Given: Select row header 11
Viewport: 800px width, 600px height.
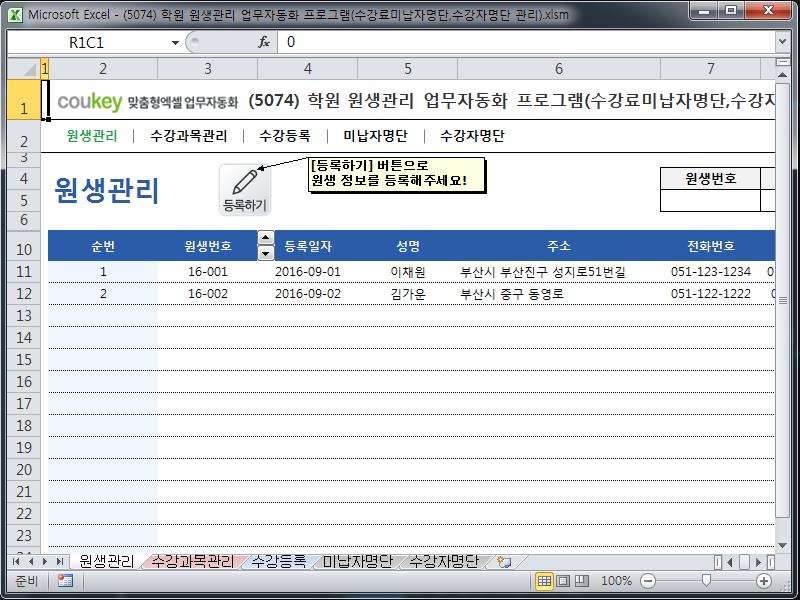Looking at the screenshot, I should (24, 271).
